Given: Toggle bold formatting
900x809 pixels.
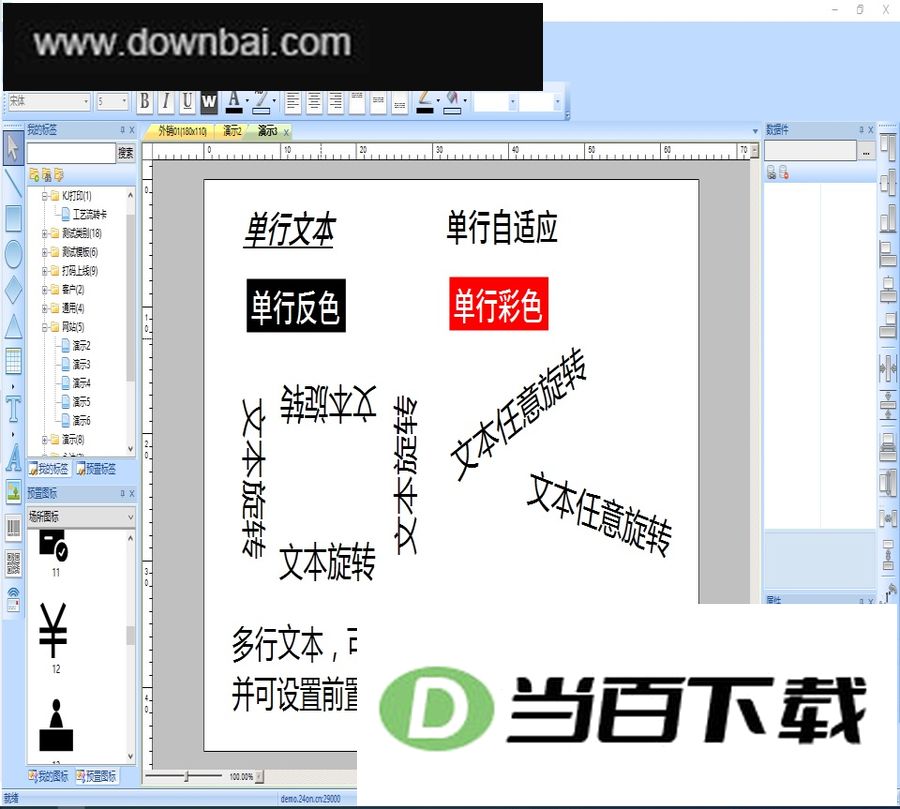Looking at the screenshot, I should tap(145, 102).
